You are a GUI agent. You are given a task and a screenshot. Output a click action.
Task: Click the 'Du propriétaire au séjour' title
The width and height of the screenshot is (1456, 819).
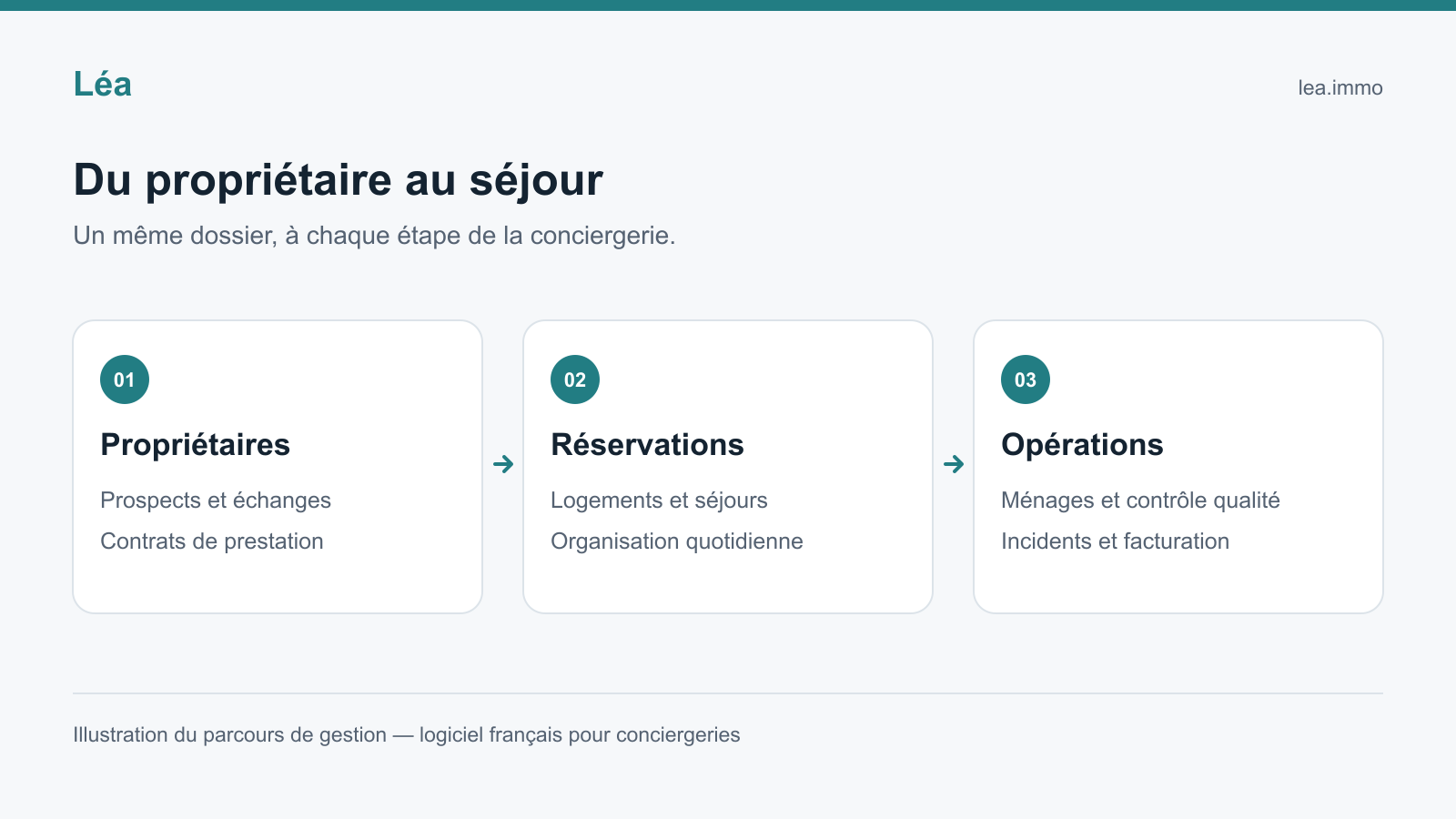pos(338,180)
